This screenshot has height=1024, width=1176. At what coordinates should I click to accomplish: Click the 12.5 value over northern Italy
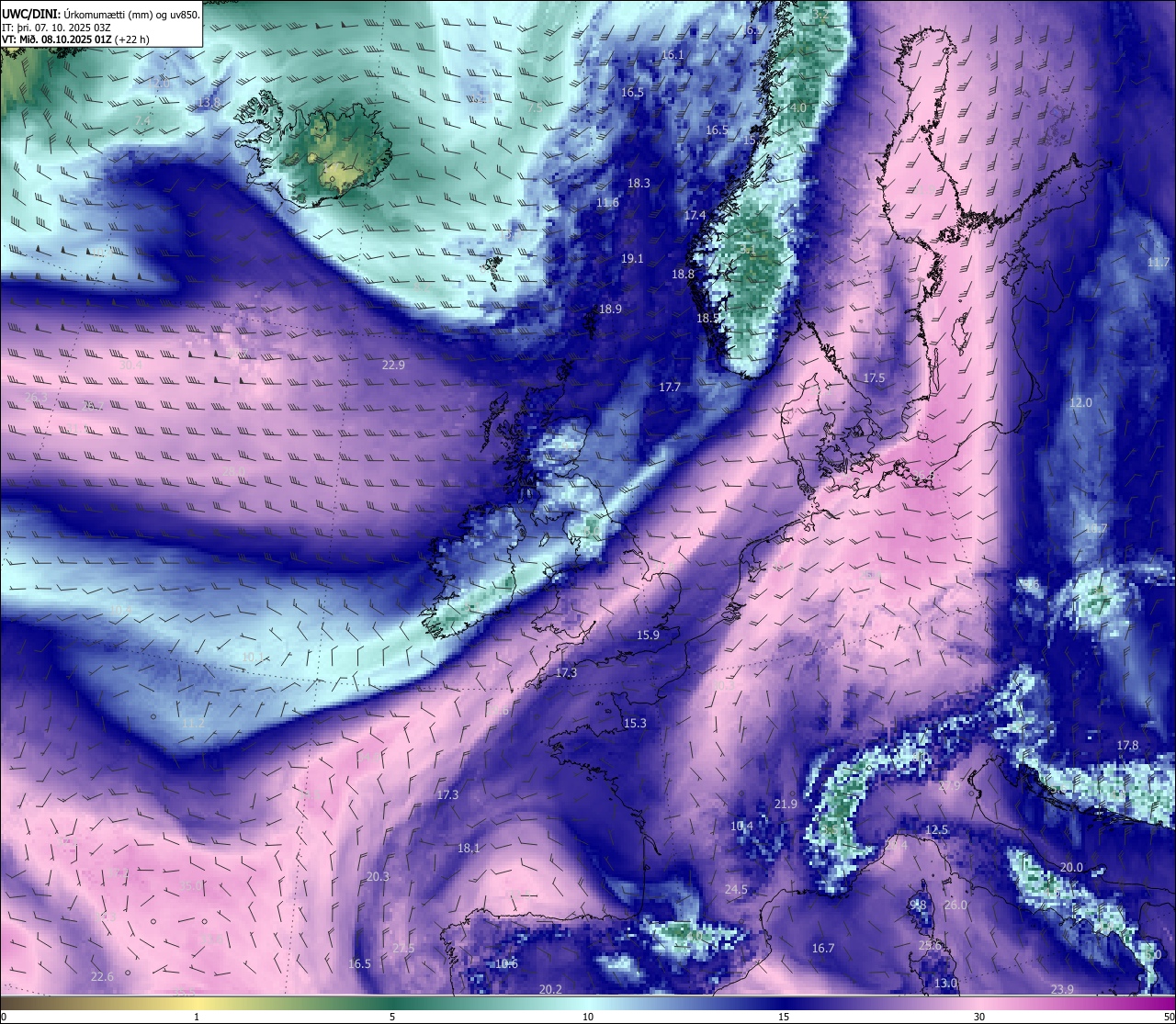pyautogui.click(x=936, y=830)
